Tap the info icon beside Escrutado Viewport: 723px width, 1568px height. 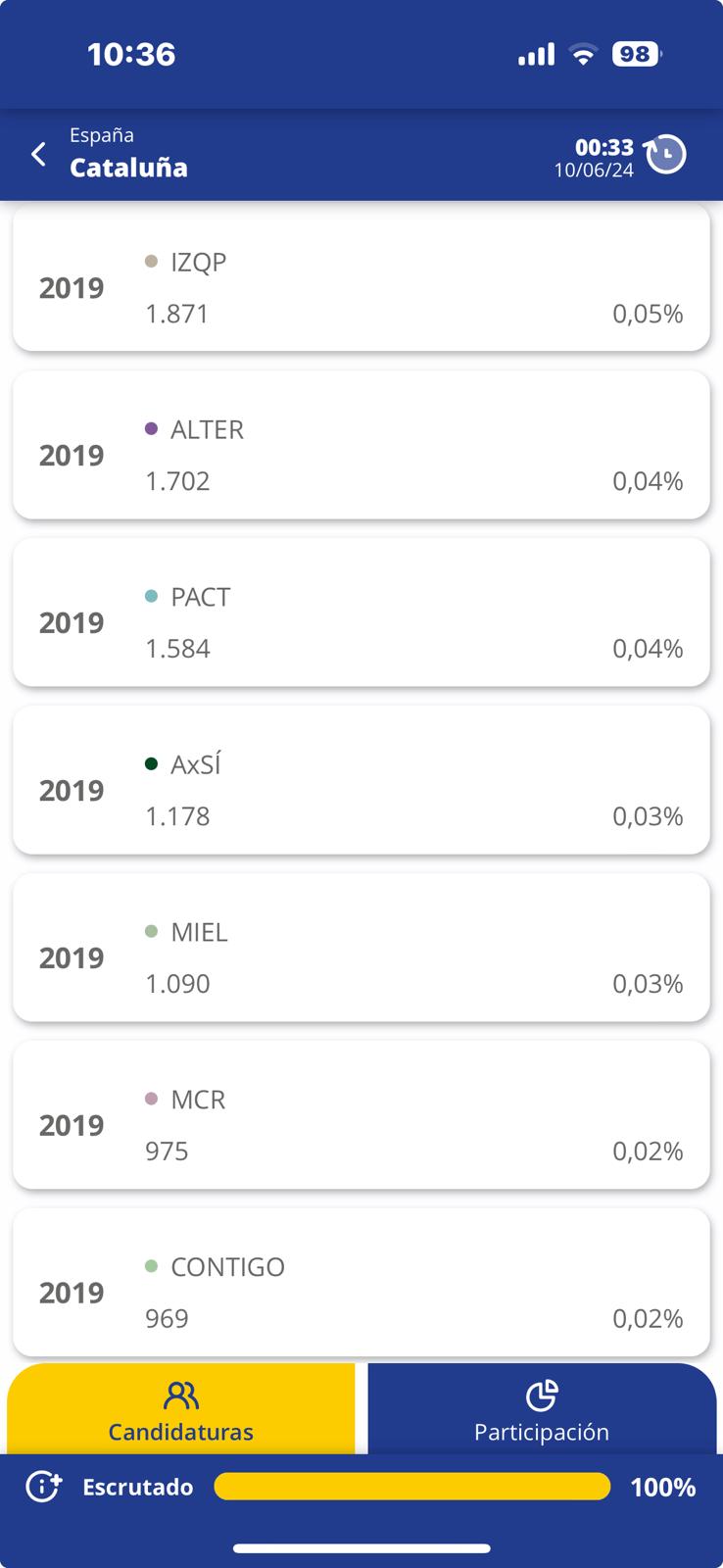[x=43, y=1487]
